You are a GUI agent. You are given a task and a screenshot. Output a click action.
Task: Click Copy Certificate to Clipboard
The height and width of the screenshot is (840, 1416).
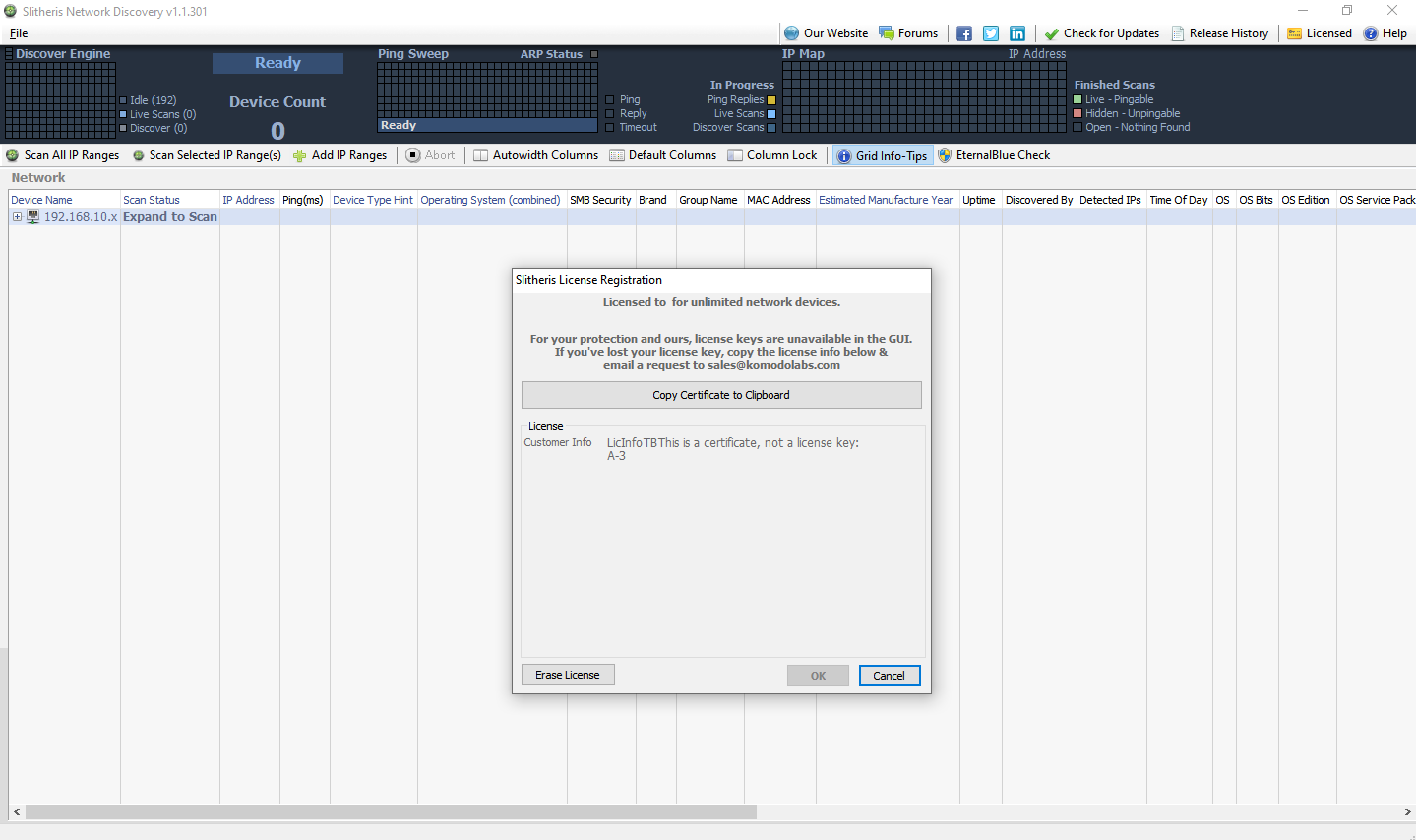coord(721,395)
